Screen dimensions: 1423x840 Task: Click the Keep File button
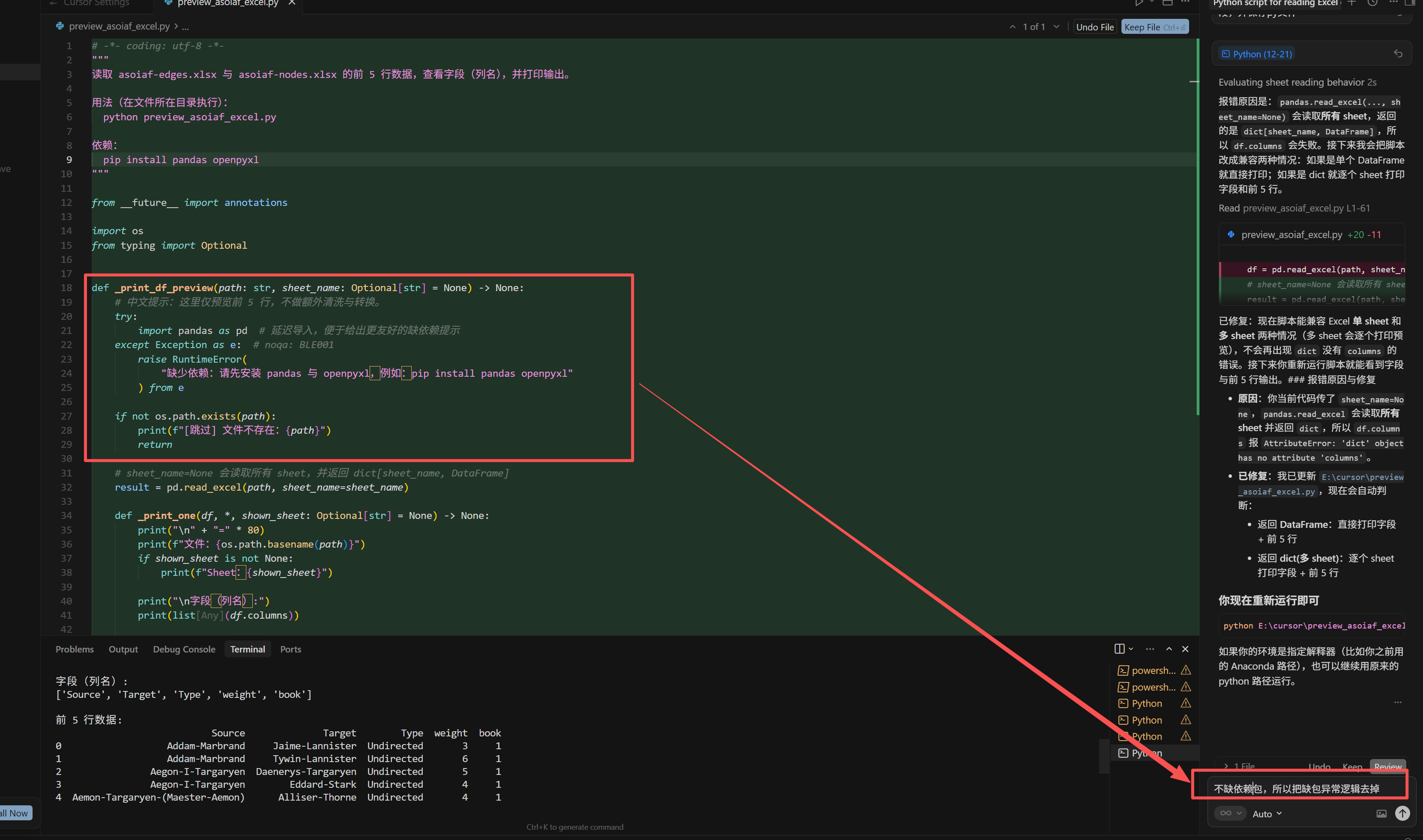pyautogui.click(x=1154, y=27)
